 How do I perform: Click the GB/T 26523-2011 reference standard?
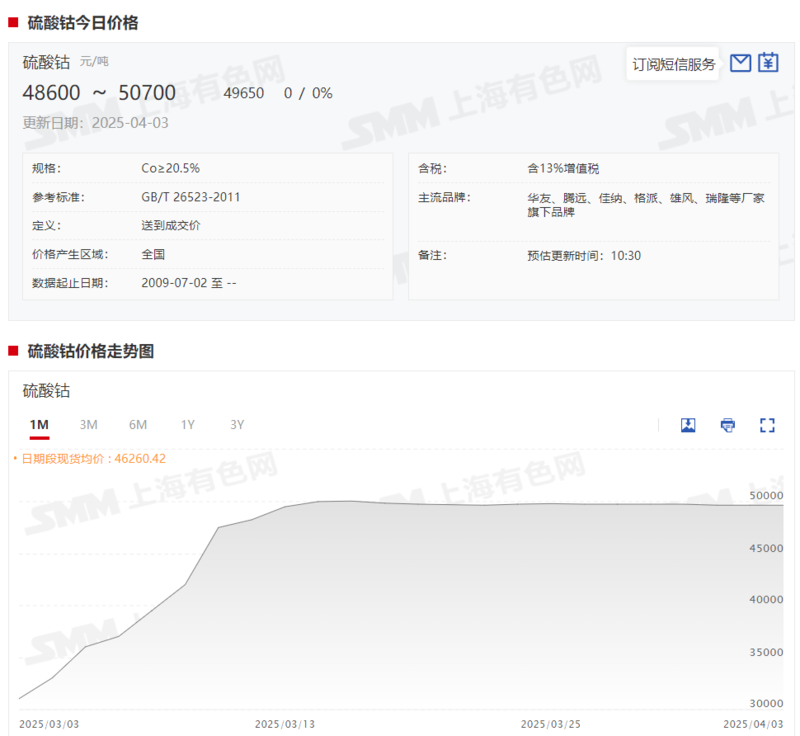pos(191,198)
